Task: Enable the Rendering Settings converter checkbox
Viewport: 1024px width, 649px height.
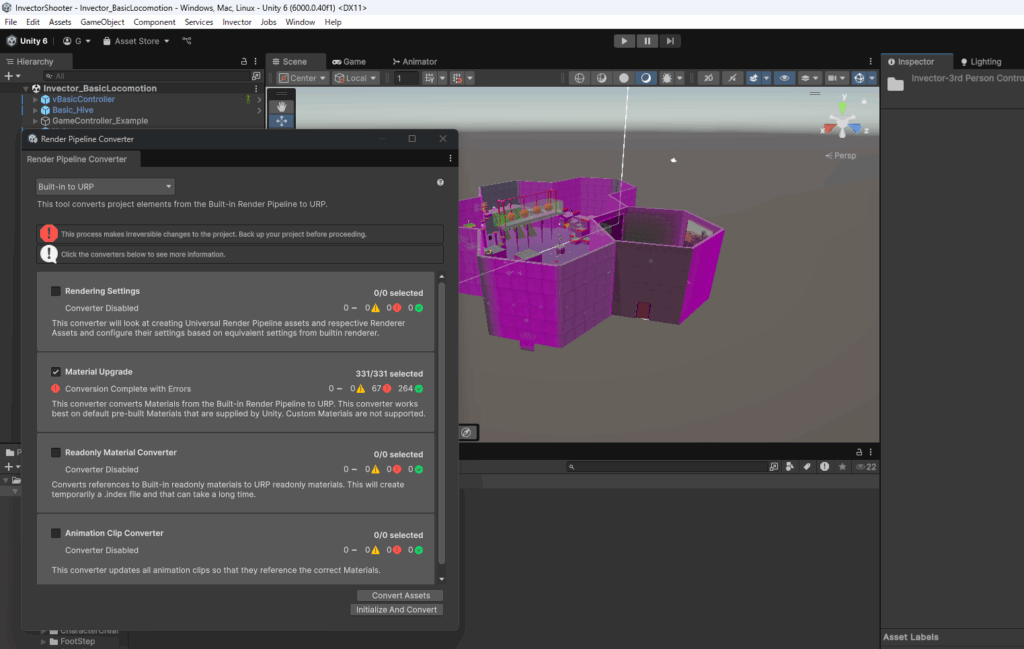Action: (x=56, y=291)
